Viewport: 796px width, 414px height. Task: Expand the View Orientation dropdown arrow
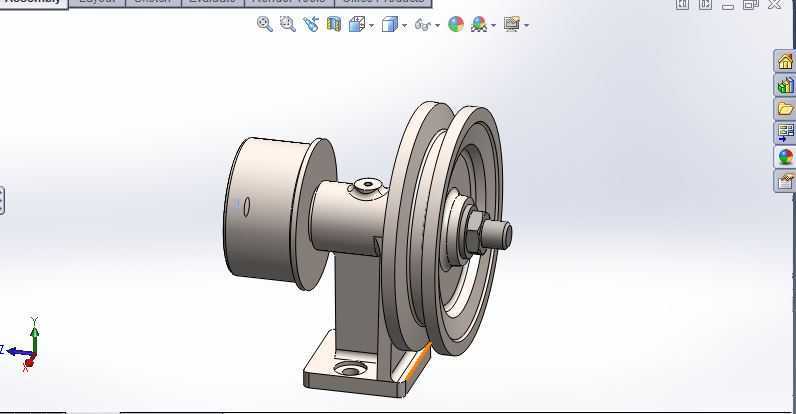pyautogui.click(x=372, y=25)
